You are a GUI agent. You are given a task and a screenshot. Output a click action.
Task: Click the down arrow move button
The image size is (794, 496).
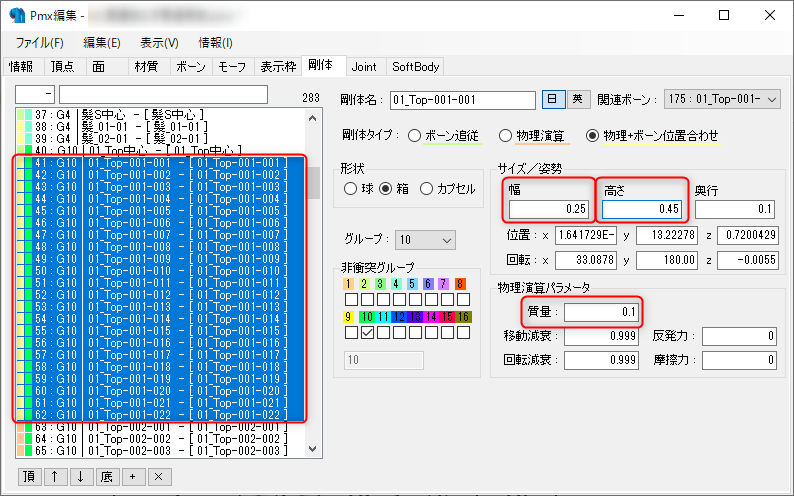click(81, 477)
